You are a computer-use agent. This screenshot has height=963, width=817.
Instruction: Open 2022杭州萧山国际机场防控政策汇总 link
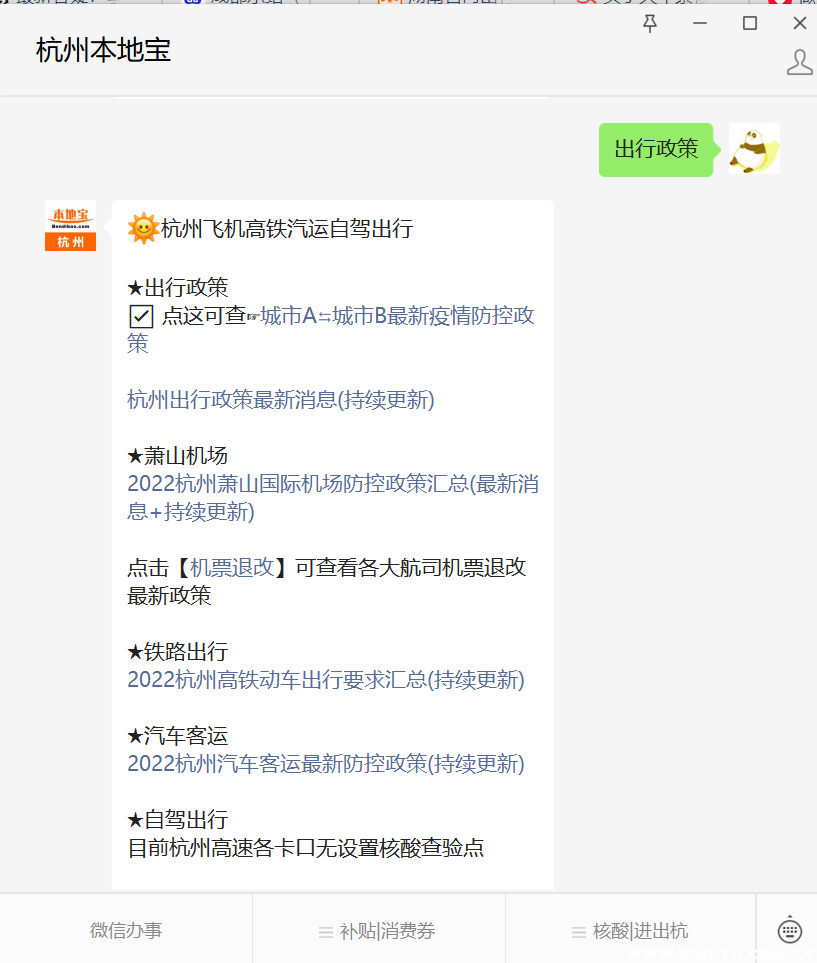(333, 497)
